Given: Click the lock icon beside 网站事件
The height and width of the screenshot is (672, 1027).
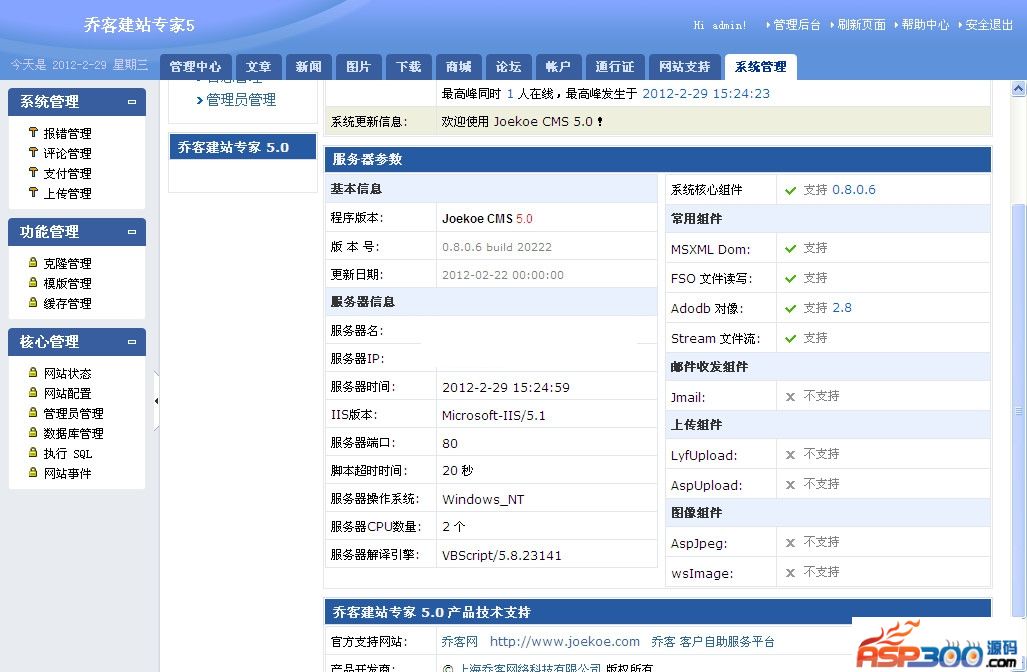Looking at the screenshot, I should tap(33, 472).
